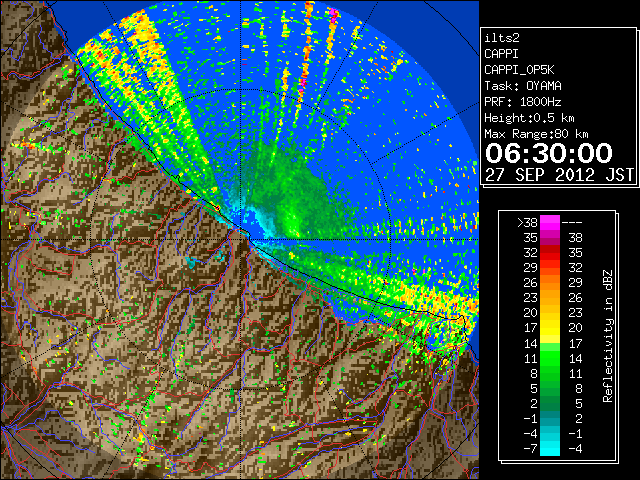Click the 'Task: OYAMA' line
The width and height of the screenshot is (640, 480).
tap(523, 86)
